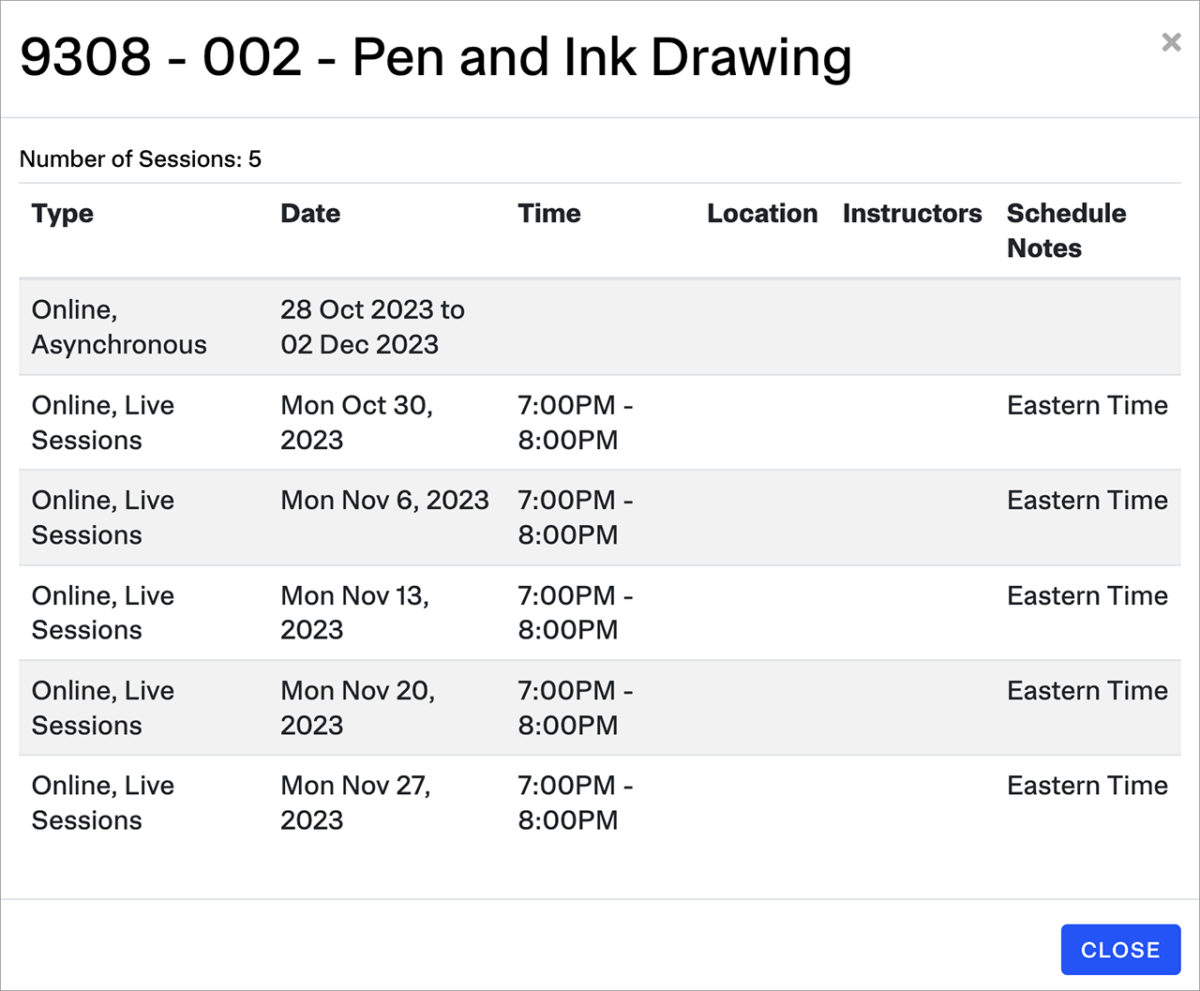
Task: Click the Location column header
Action: click(x=762, y=214)
